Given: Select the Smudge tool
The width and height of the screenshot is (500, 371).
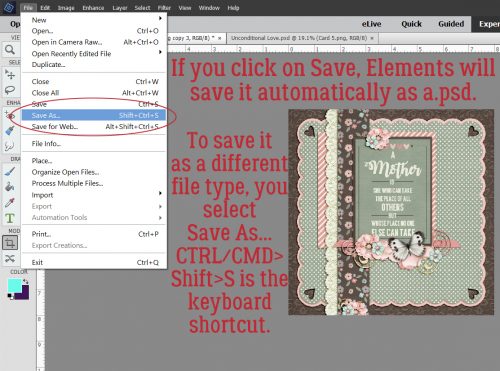Looking at the screenshot, I should coord(10,146).
